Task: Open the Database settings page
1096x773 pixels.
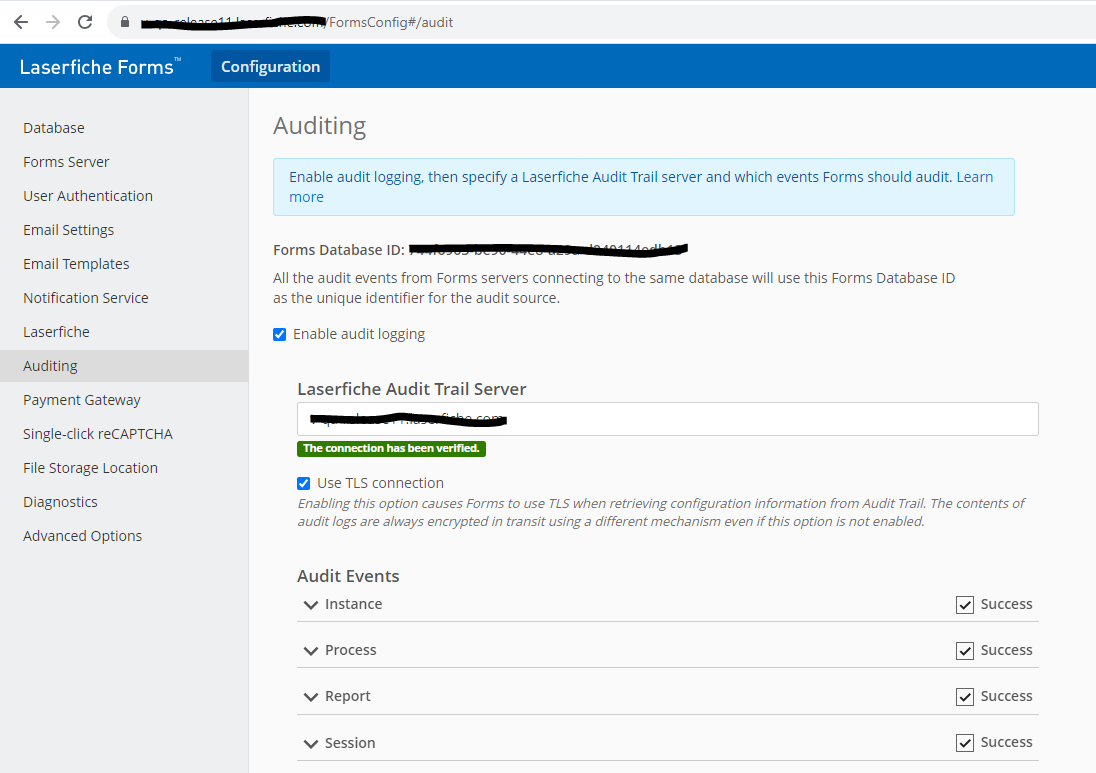Action: point(54,128)
